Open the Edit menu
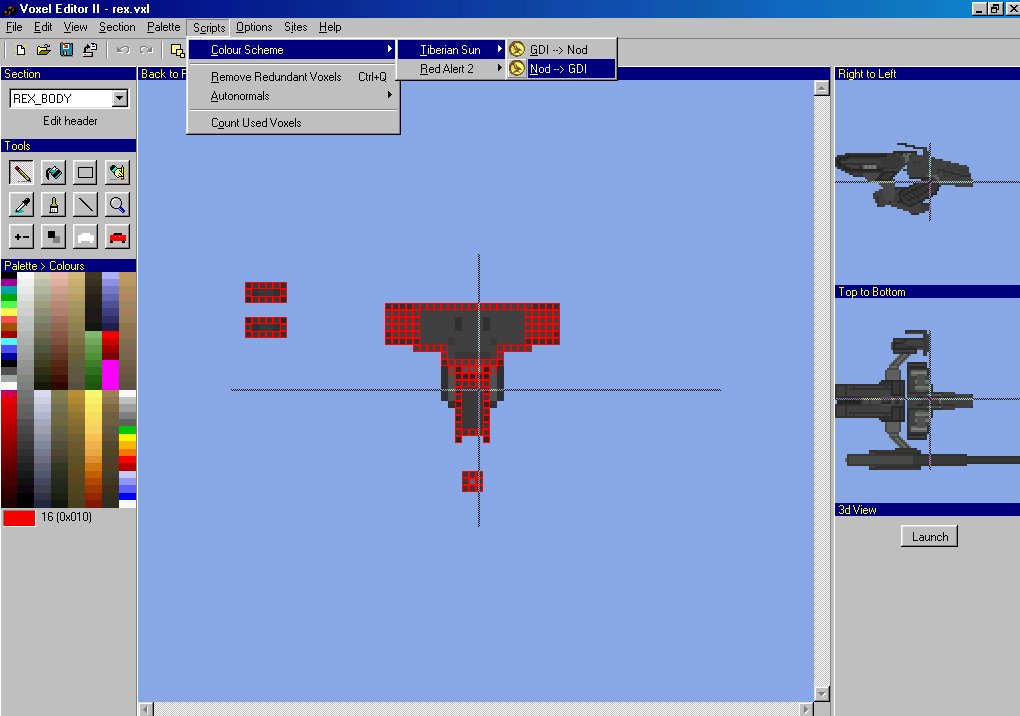 [x=43, y=27]
